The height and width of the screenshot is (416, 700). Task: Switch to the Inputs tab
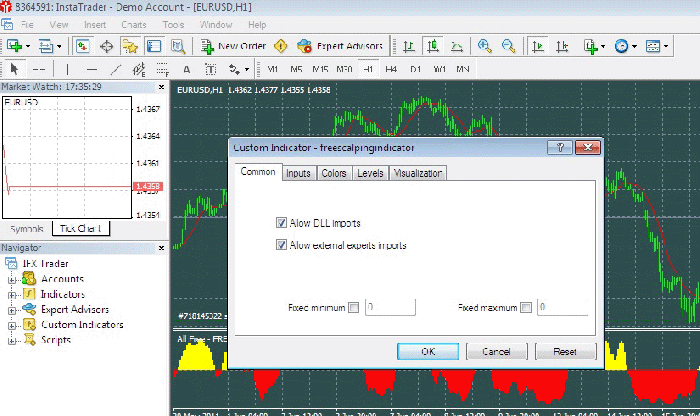(x=298, y=173)
